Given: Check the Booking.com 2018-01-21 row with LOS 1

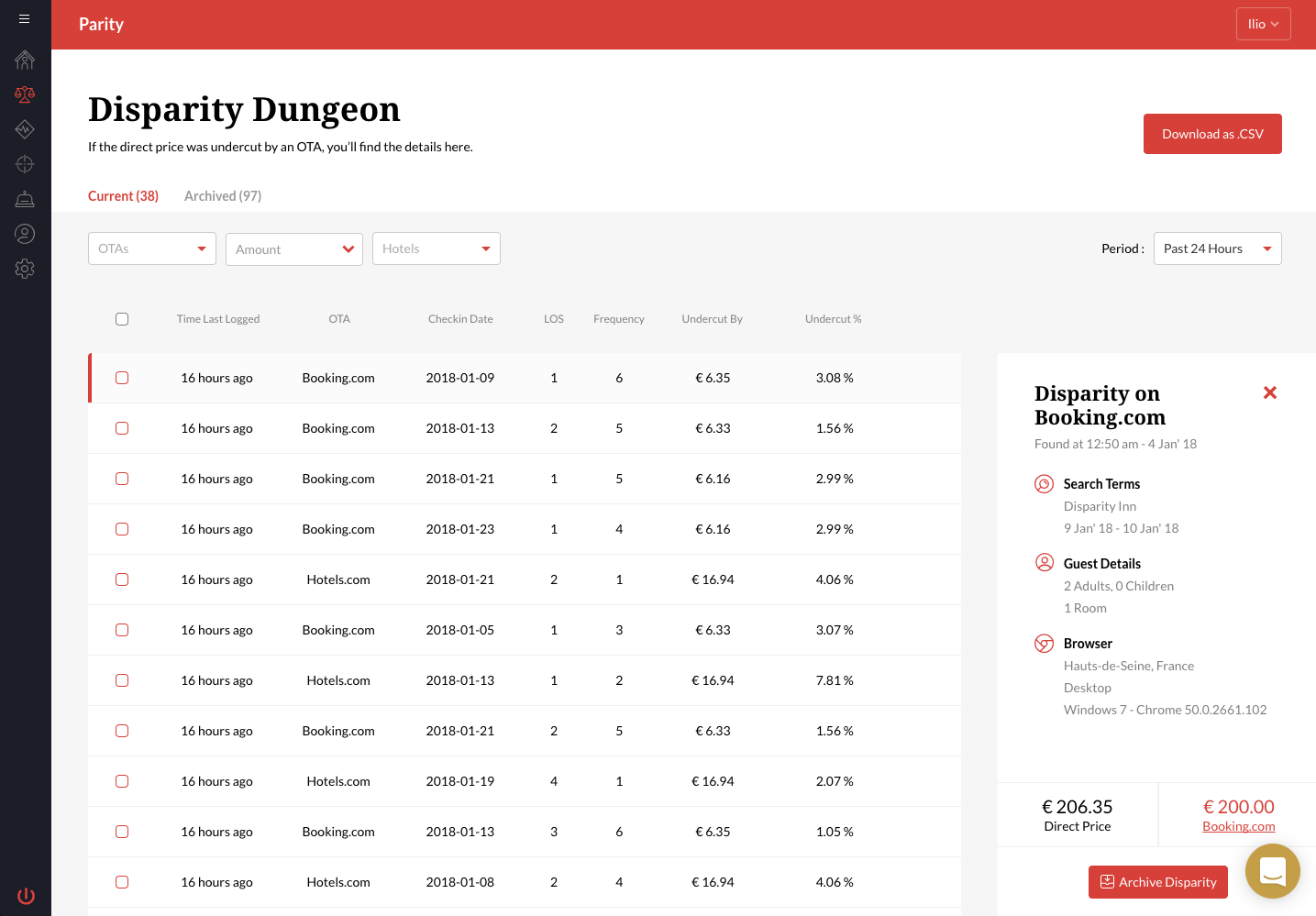Looking at the screenshot, I should (122, 479).
